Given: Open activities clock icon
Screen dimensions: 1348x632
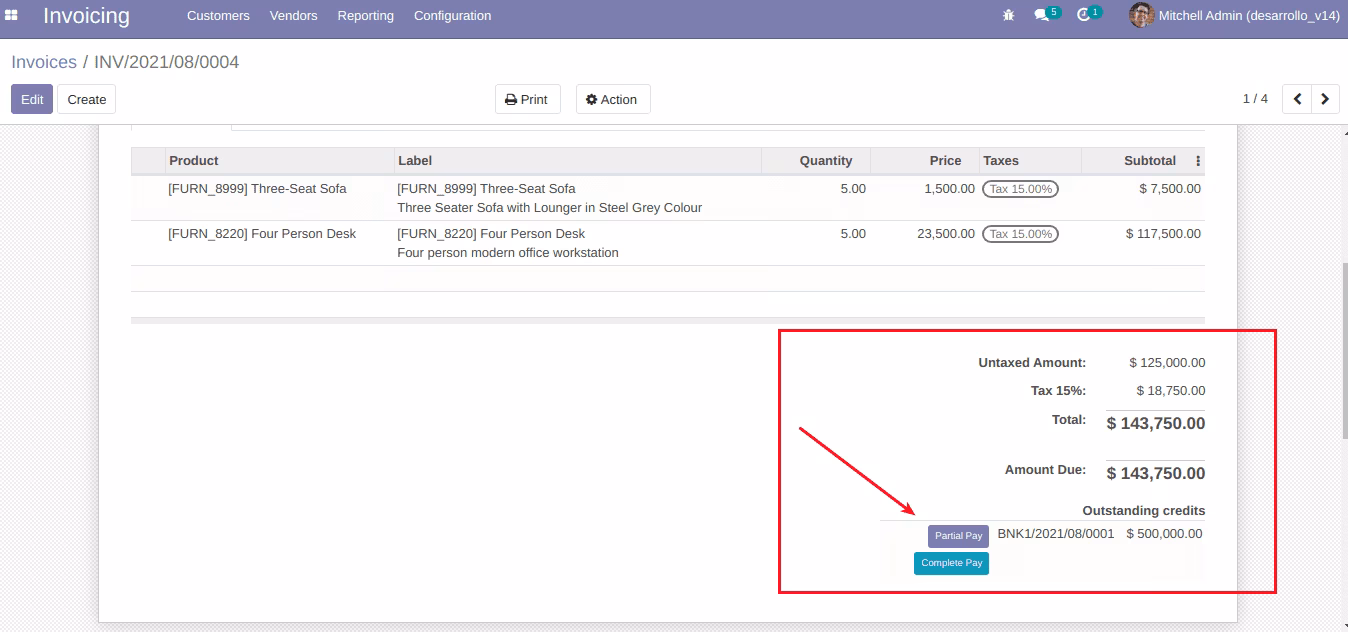Looking at the screenshot, I should click(x=1084, y=15).
